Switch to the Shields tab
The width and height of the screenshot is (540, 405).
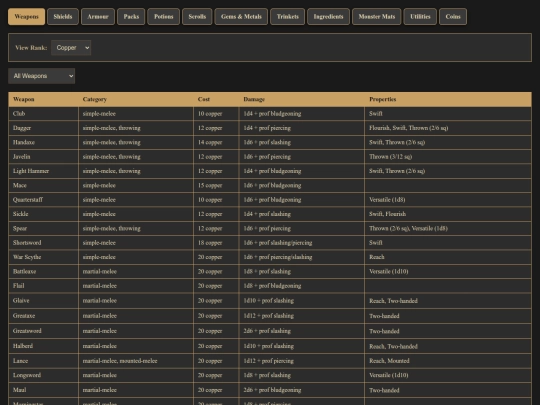click(x=63, y=17)
